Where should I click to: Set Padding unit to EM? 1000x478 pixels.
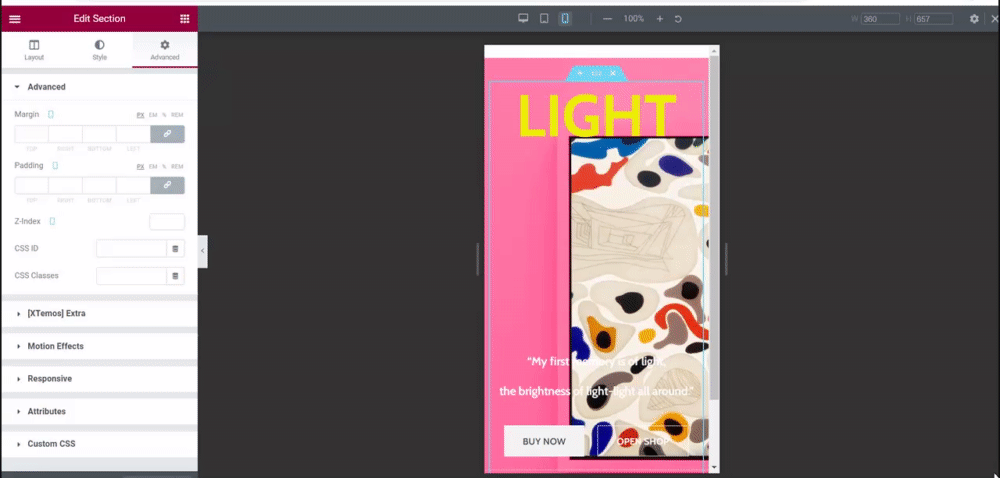[x=153, y=166]
